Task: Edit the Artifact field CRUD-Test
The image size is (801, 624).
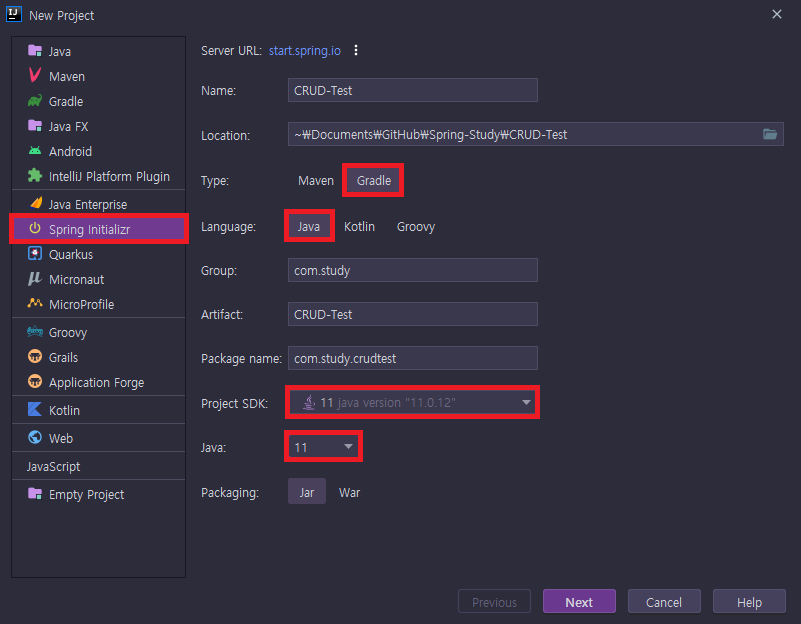Action: (x=413, y=314)
